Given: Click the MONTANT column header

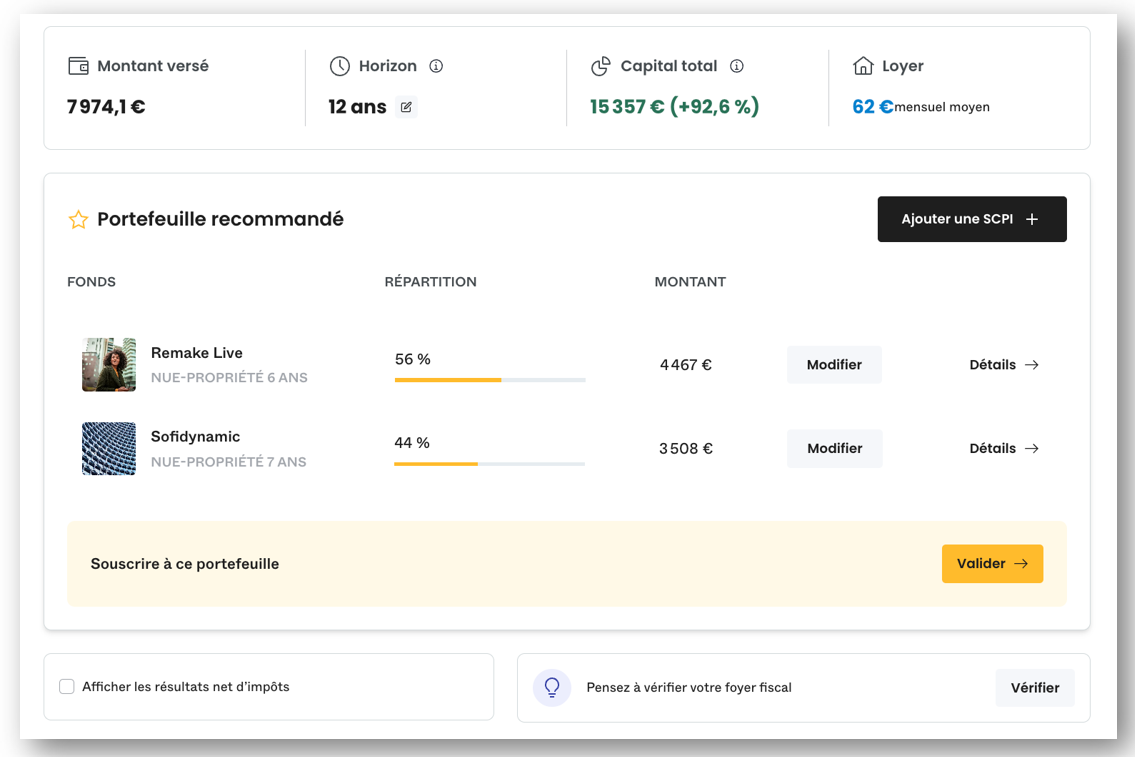Looking at the screenshot, I should 691,282.
